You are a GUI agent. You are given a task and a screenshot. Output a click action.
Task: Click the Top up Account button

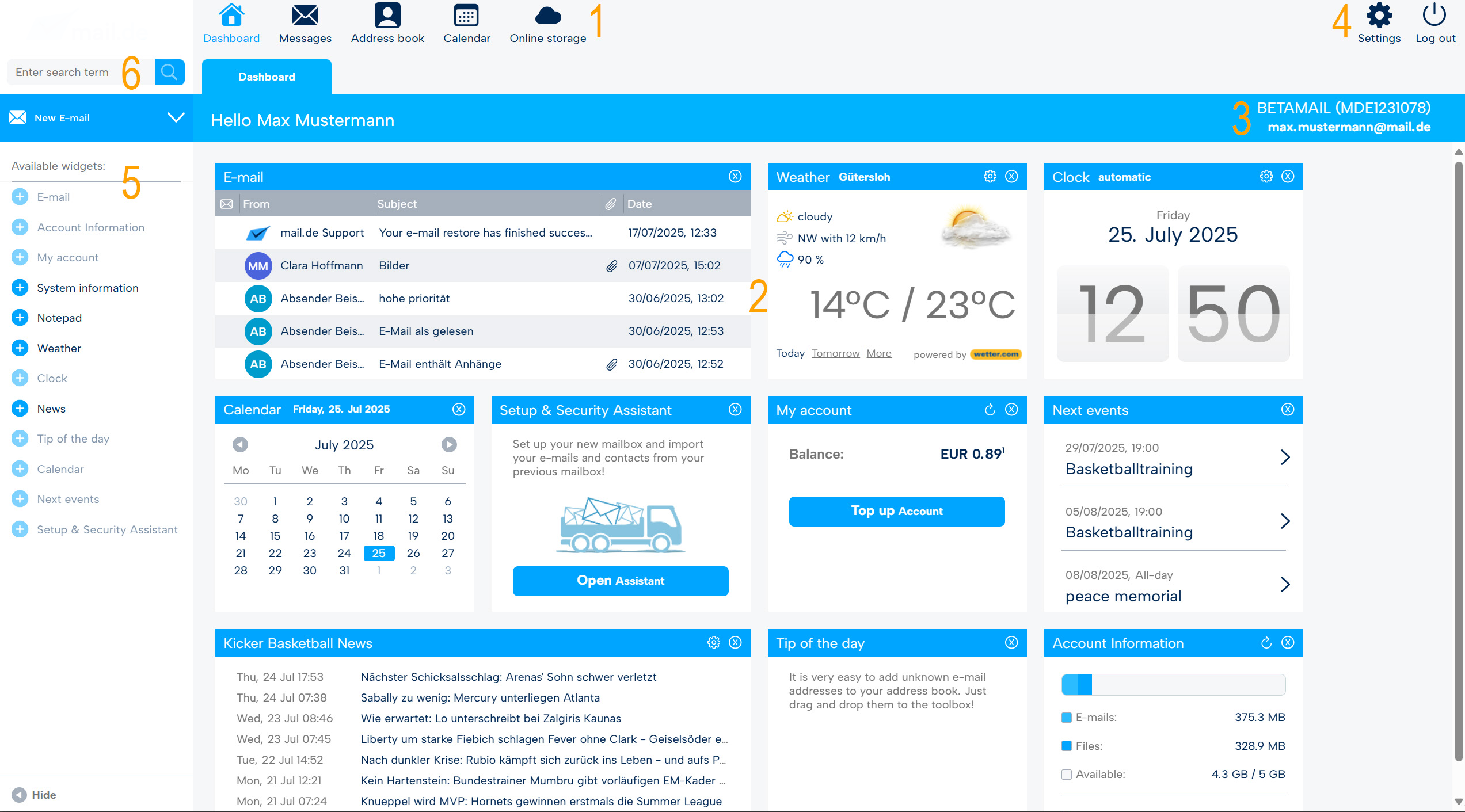897,511
